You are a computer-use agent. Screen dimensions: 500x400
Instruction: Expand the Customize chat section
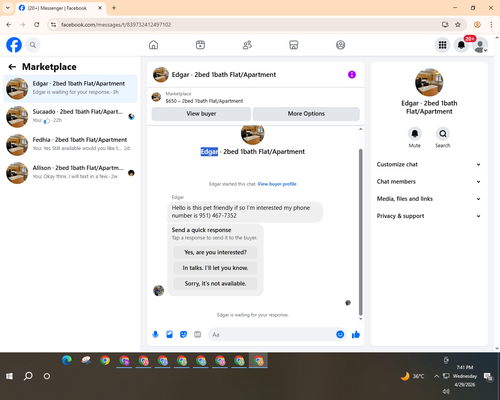pos(429,164)
